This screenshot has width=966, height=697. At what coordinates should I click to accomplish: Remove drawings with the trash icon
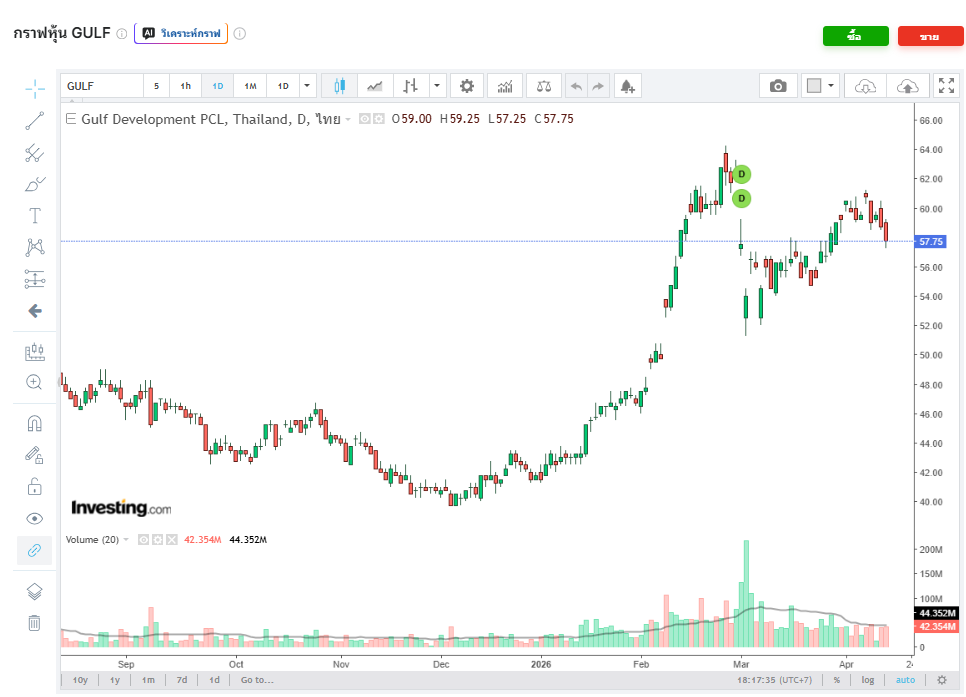[x=34, y=623]
